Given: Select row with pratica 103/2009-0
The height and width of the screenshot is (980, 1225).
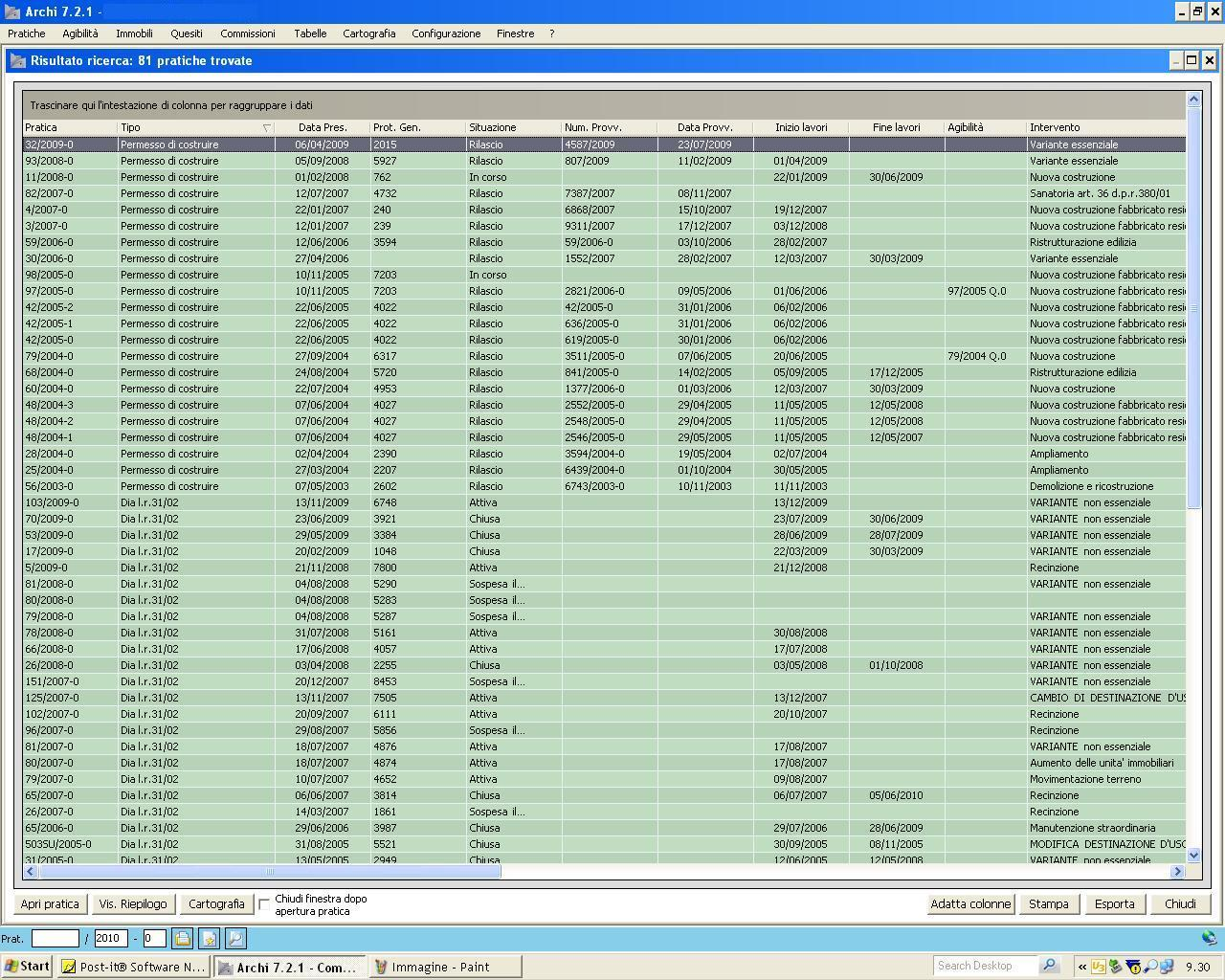Looking at the screenshot, I should (x=604, y=502).
